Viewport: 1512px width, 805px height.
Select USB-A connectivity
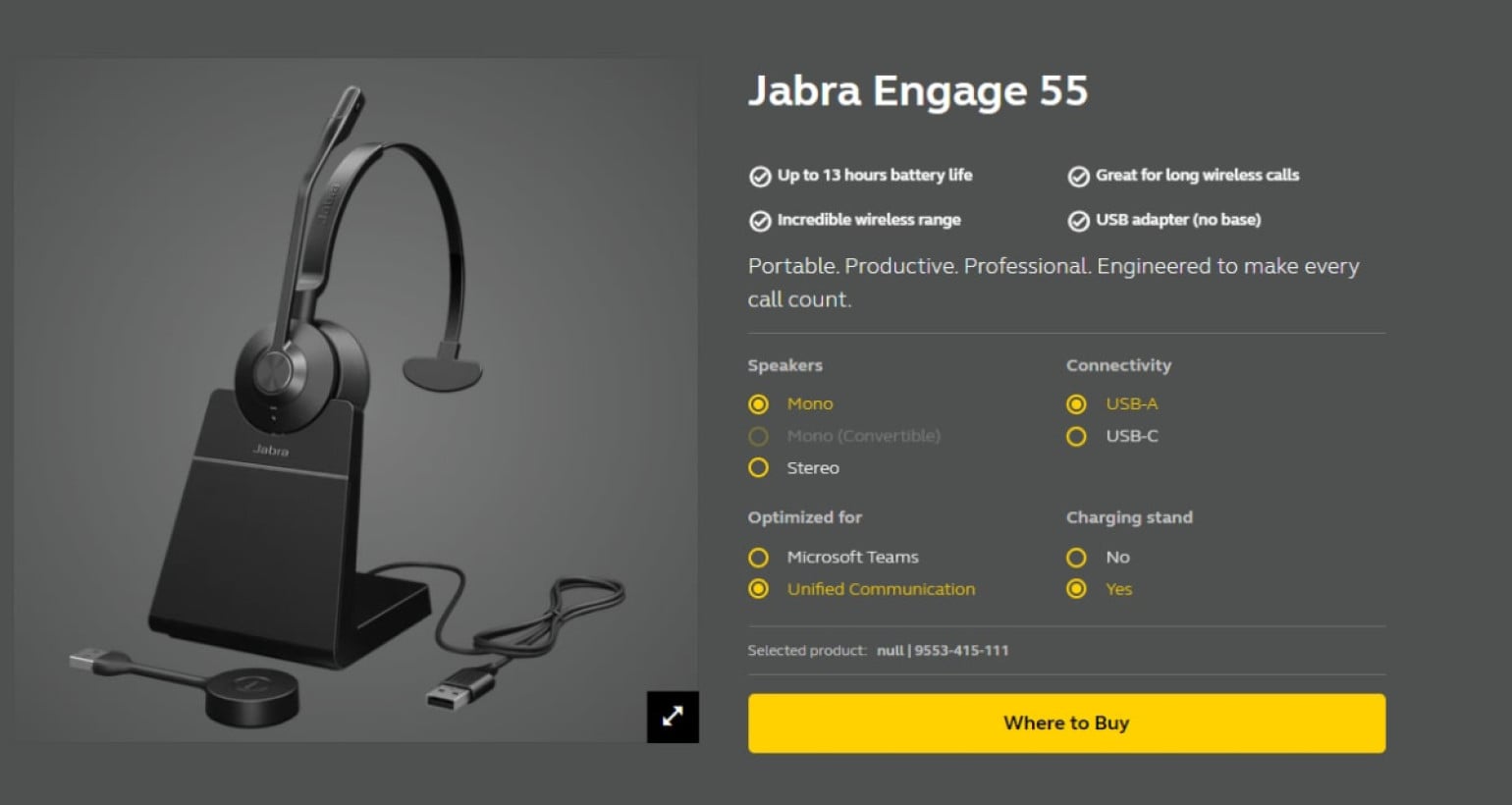click(x=1077, y=403)
